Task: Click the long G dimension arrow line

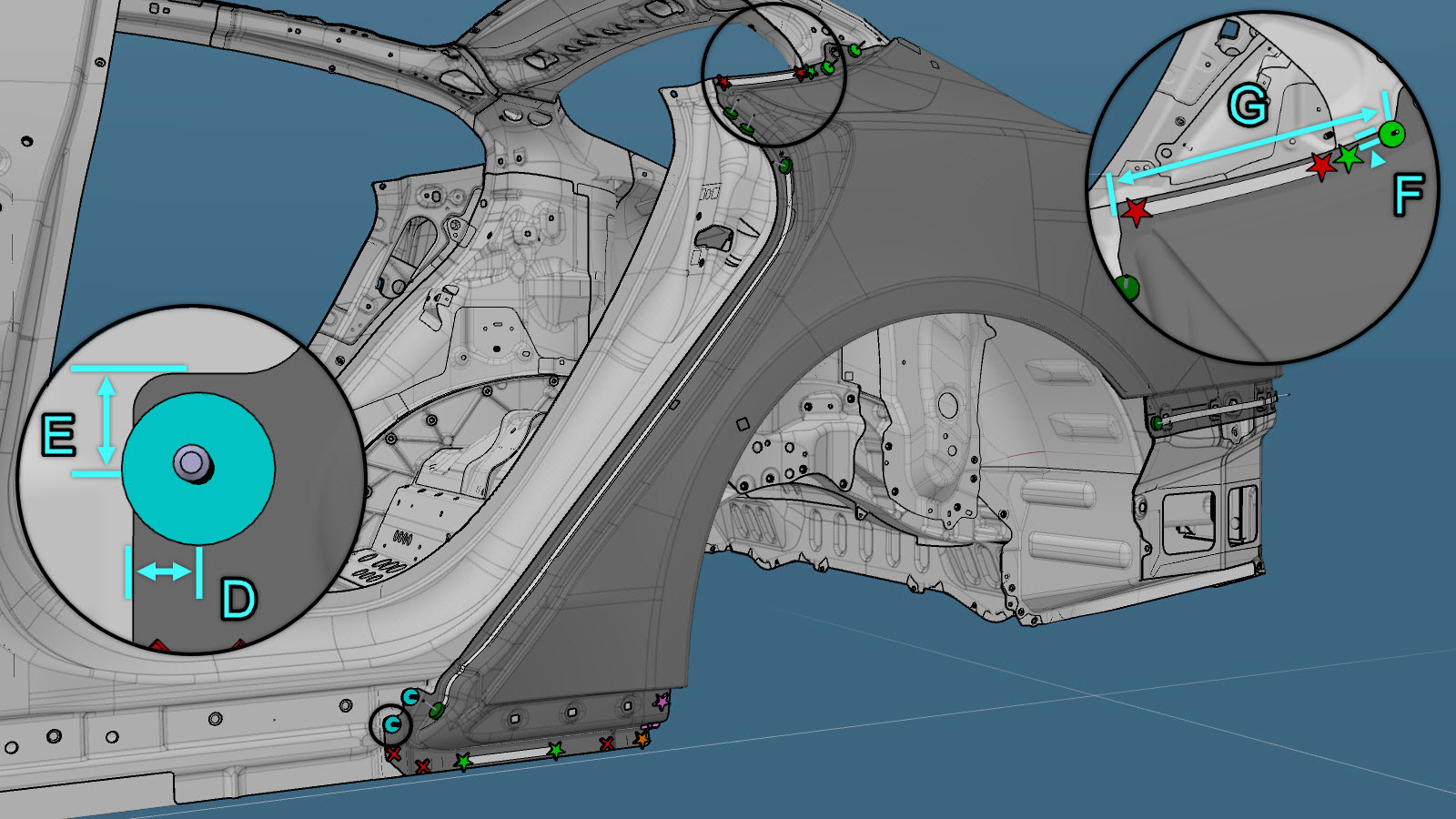Action: pyautogui.click(x=1247, y=144)
